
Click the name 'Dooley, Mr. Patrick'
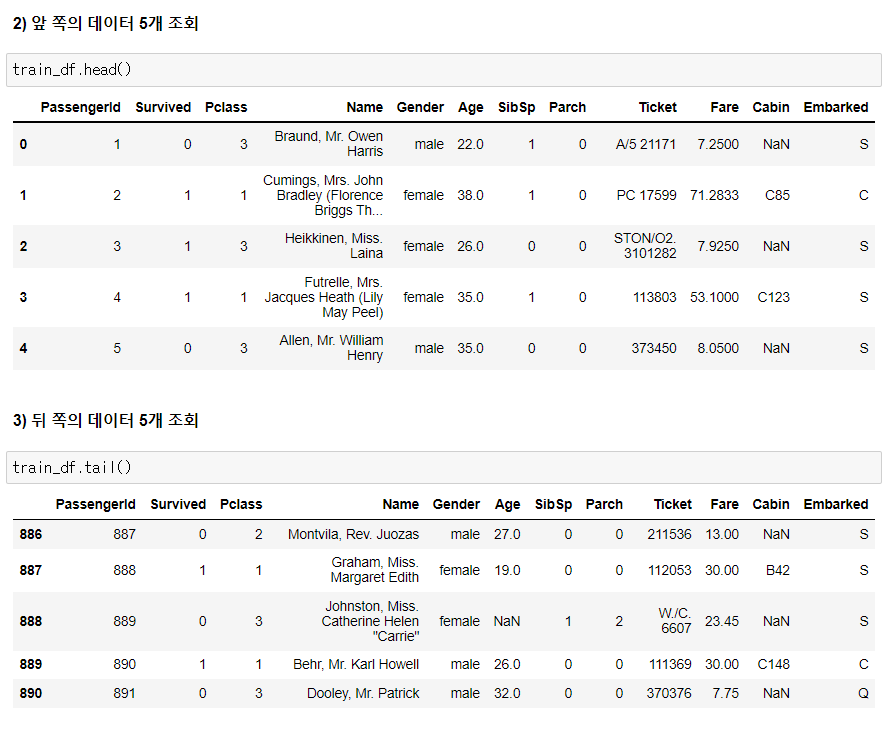363,694
